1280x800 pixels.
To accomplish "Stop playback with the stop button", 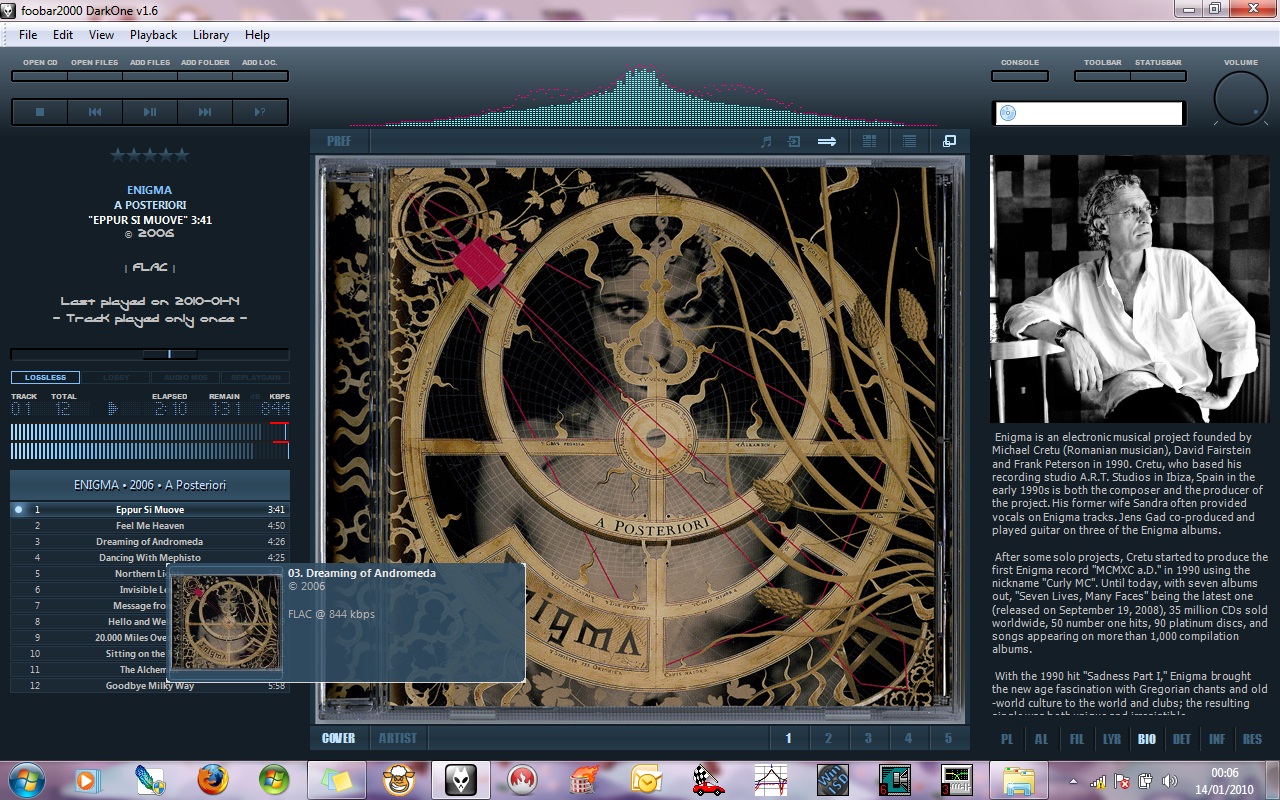I will 40,112.
